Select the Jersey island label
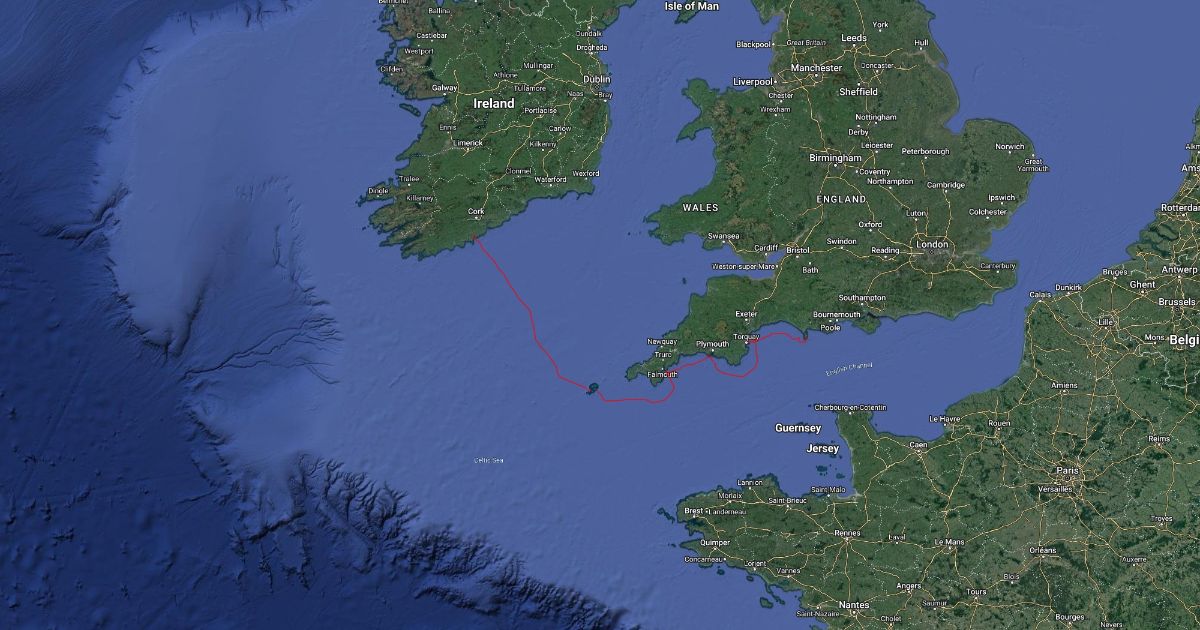Image resolution: width=1200 pixels, height=630 pixels. click(824, 449)
